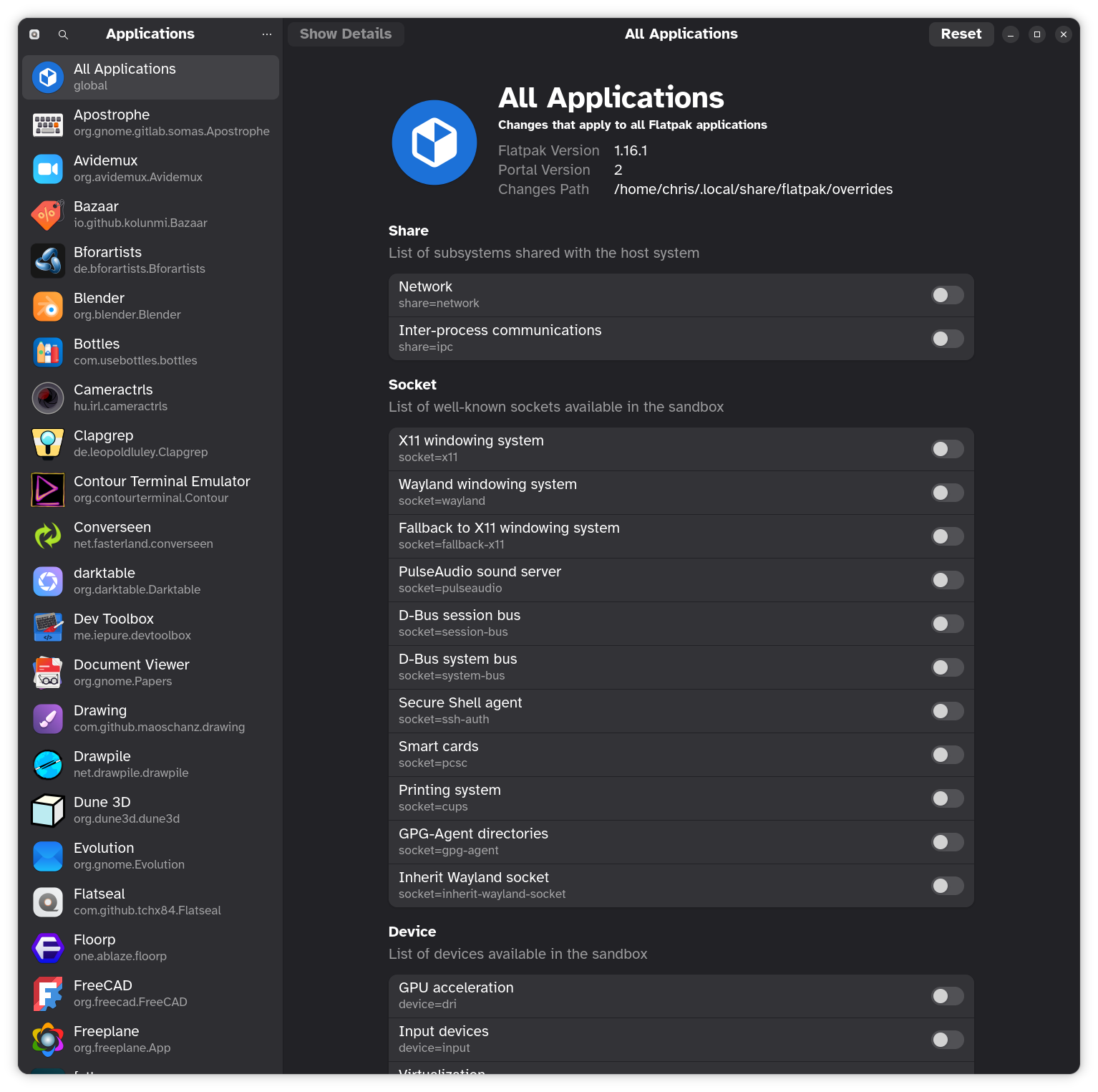The width and height of the screenshot is (1098, 1092).
Task: Toggle GPU acceleration on
Action: point(946,996)
